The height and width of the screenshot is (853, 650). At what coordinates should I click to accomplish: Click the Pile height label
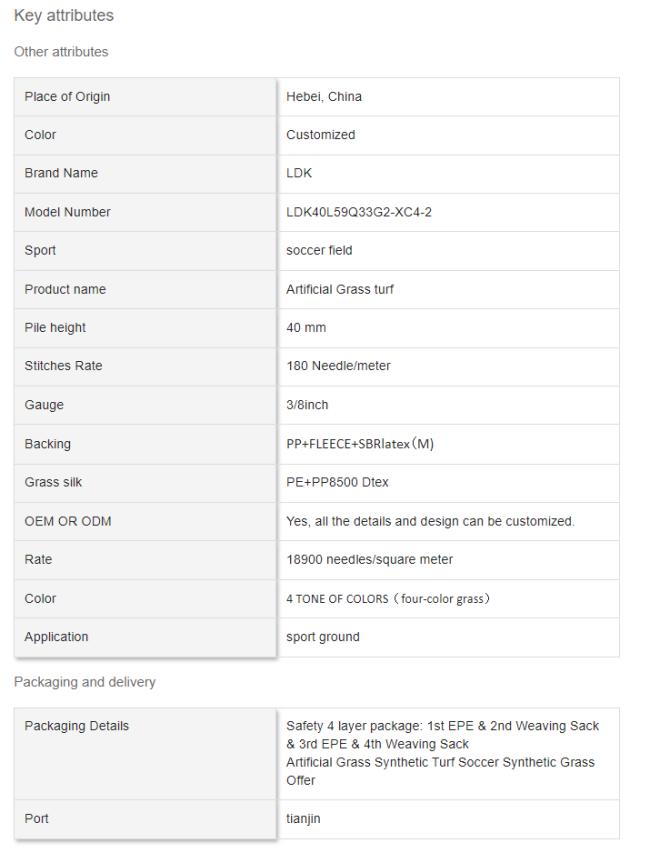click(55, 328)
